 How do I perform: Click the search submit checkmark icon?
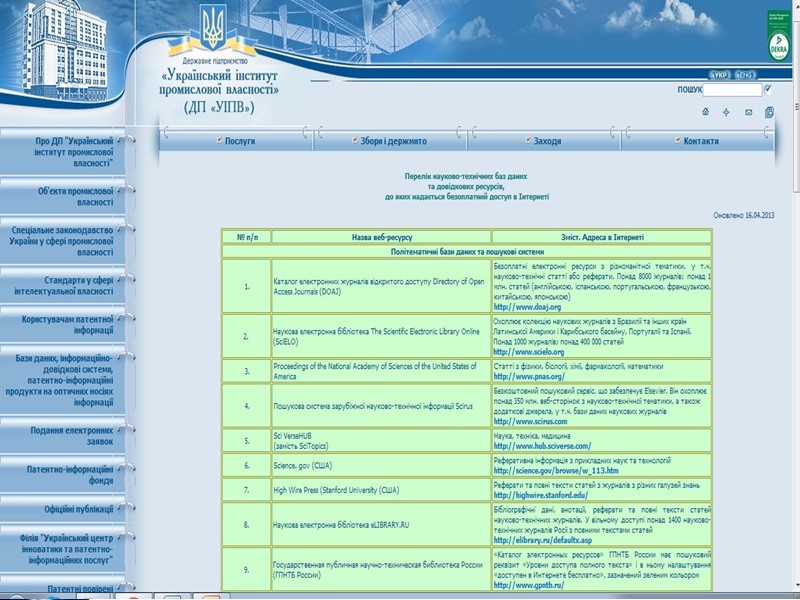[x=768, y=89]
